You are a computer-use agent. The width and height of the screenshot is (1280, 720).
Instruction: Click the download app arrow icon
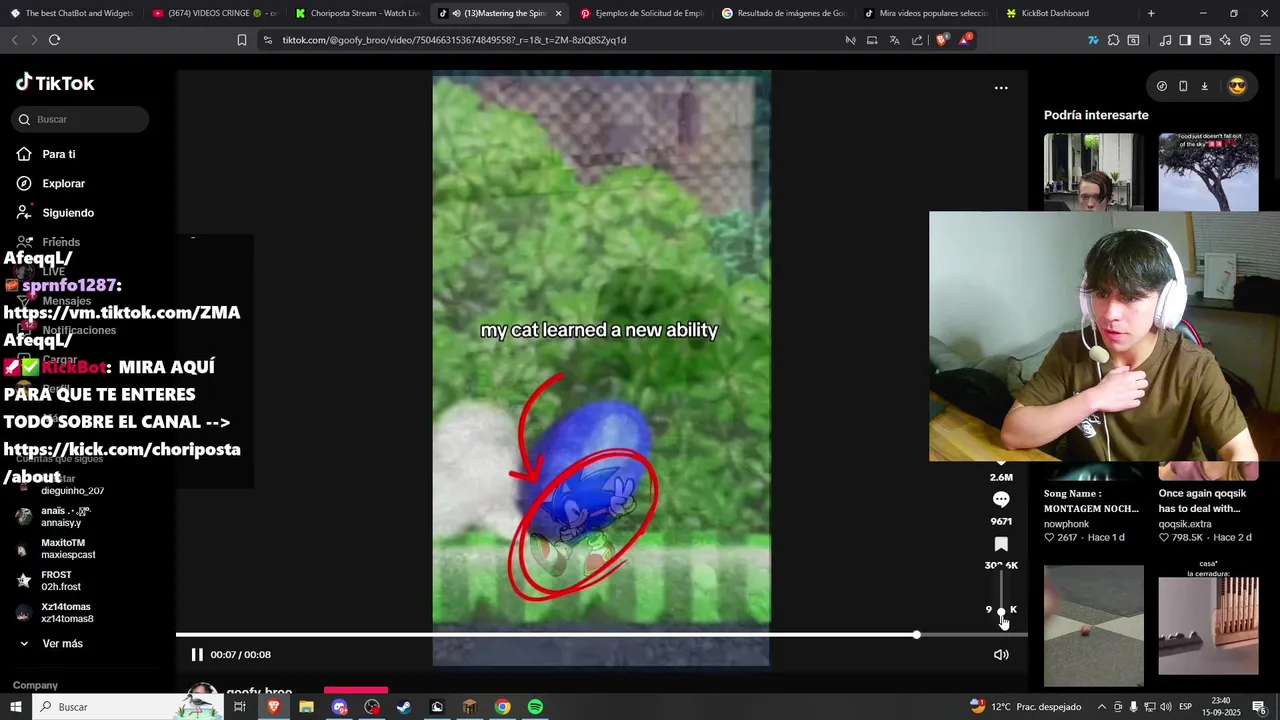click(1204, 86)
